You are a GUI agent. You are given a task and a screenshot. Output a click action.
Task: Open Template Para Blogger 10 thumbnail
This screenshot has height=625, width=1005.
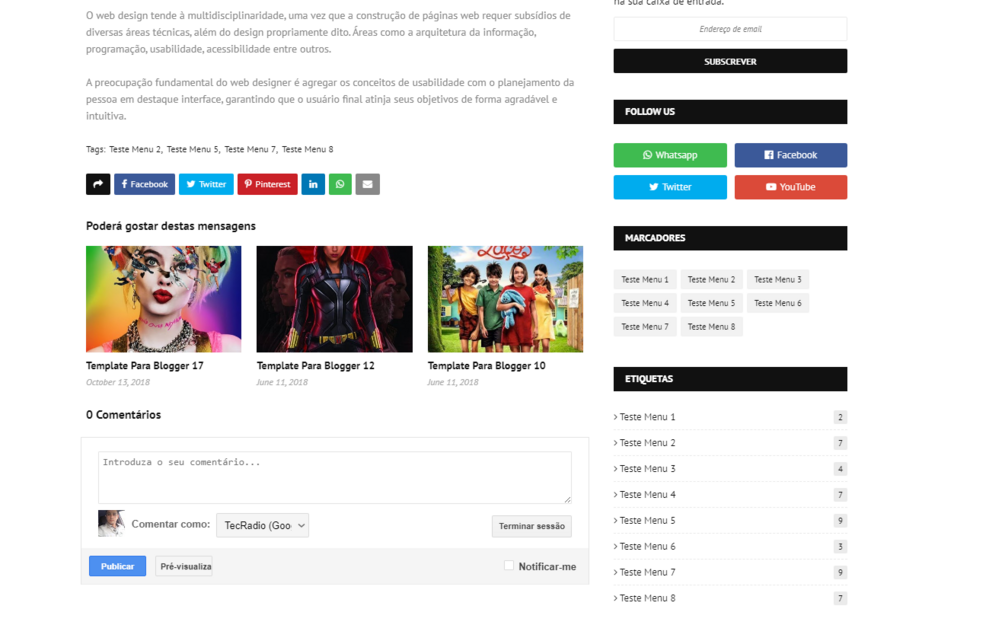tap(505, 299)
